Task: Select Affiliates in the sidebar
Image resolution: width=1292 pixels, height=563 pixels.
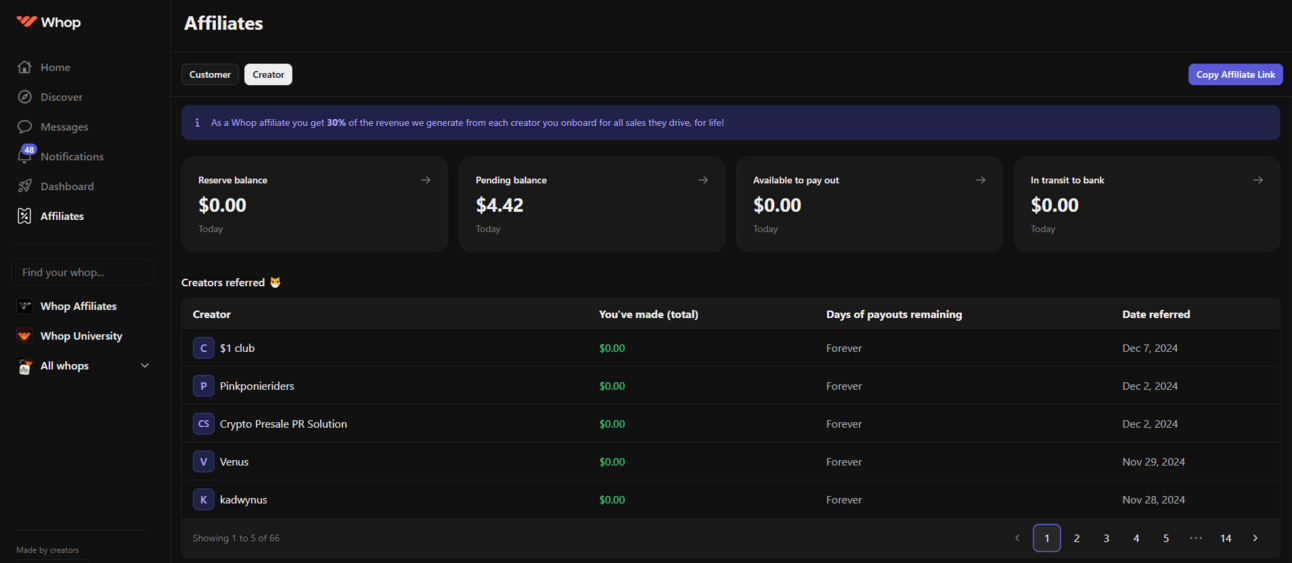Action: pyautogui.click(x=62, y=216)
